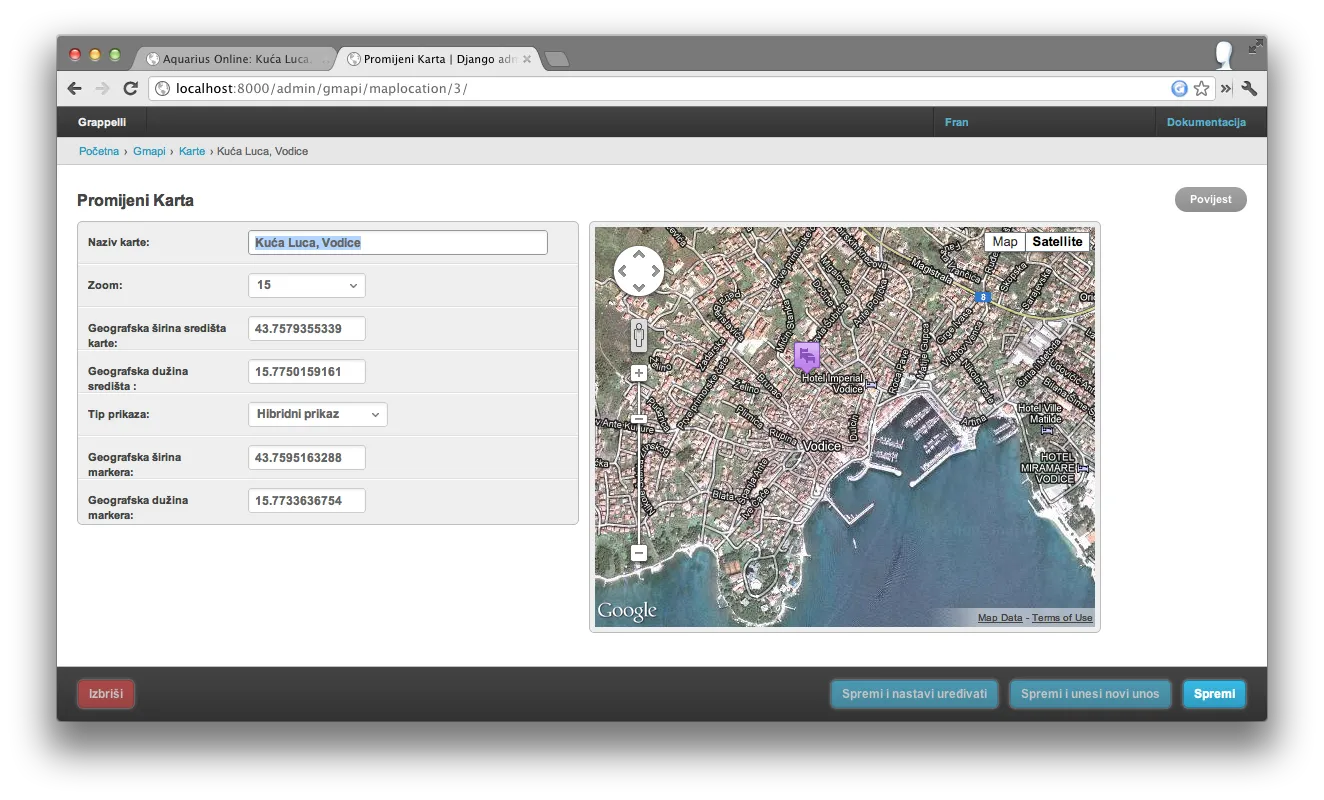
Task: Open the Zoom level dropdown
Action: tap(307, 286)
